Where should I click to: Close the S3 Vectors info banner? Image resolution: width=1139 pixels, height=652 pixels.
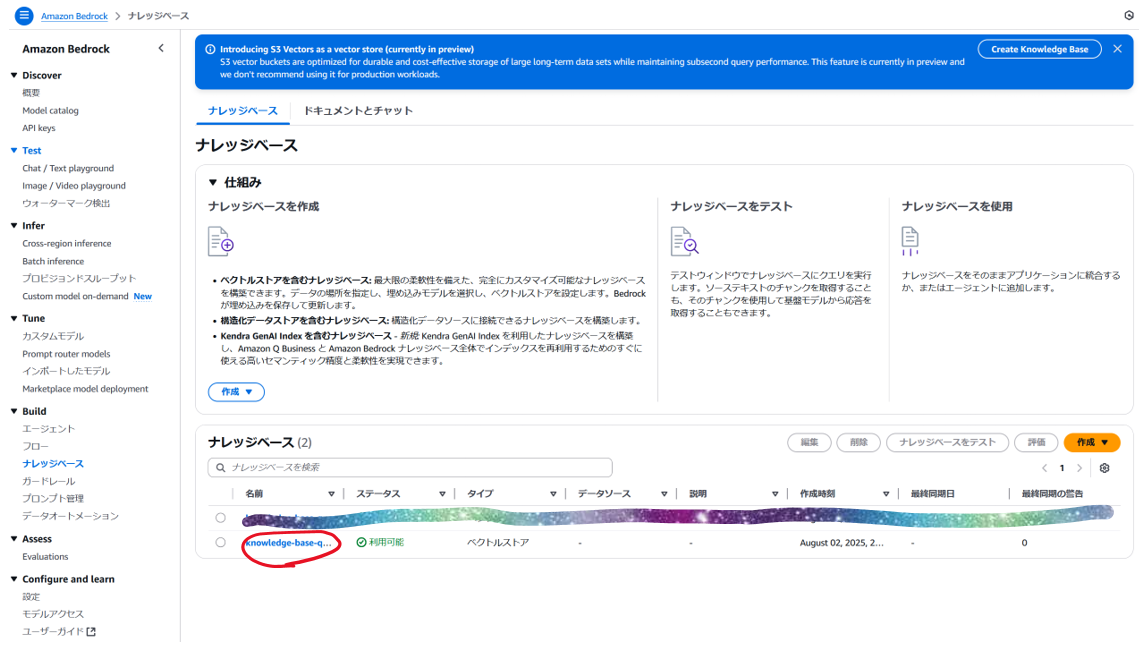click(x=1117, y=49)
